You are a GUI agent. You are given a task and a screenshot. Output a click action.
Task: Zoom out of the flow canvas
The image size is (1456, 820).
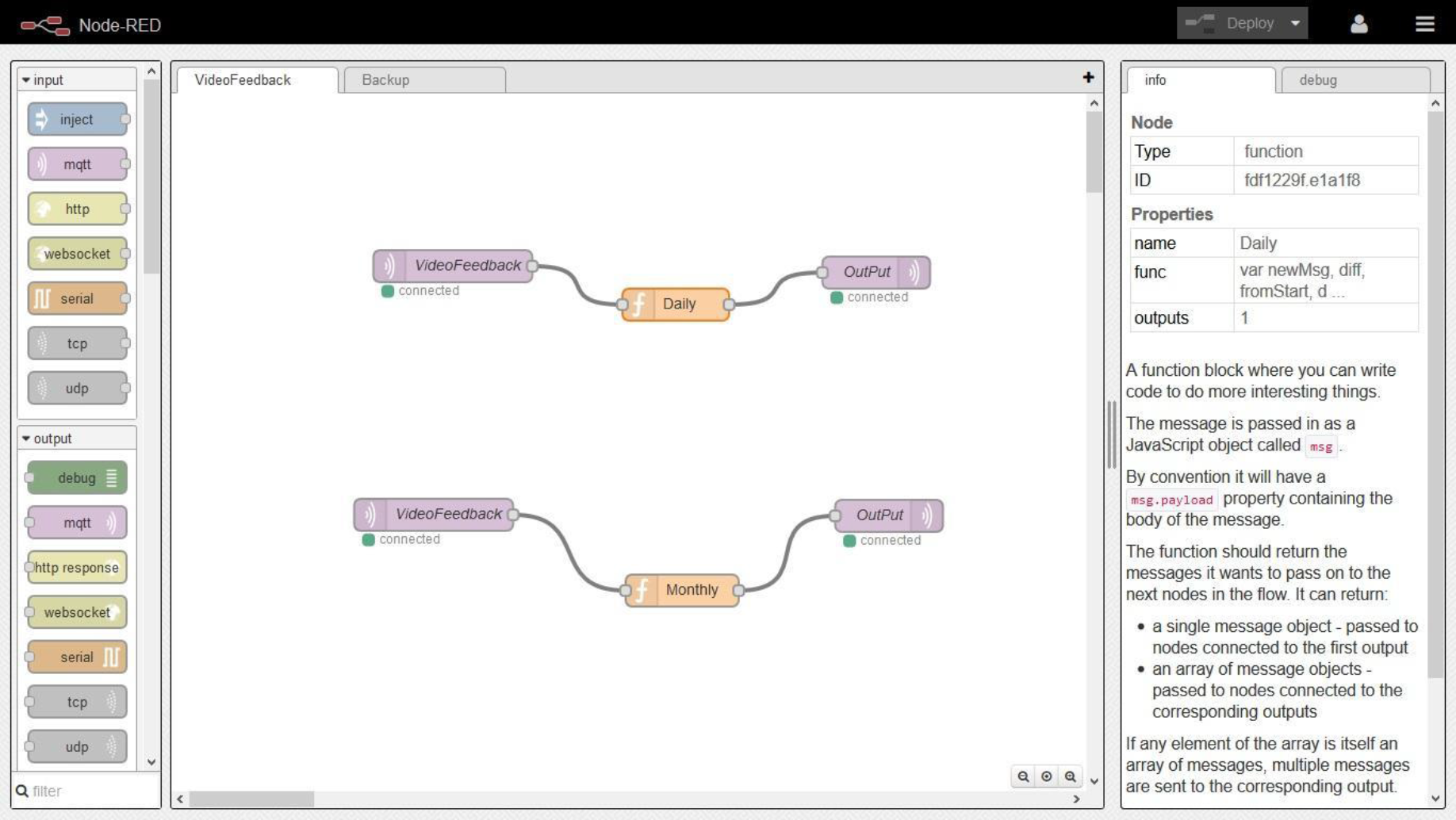[x=1024, y=776]
